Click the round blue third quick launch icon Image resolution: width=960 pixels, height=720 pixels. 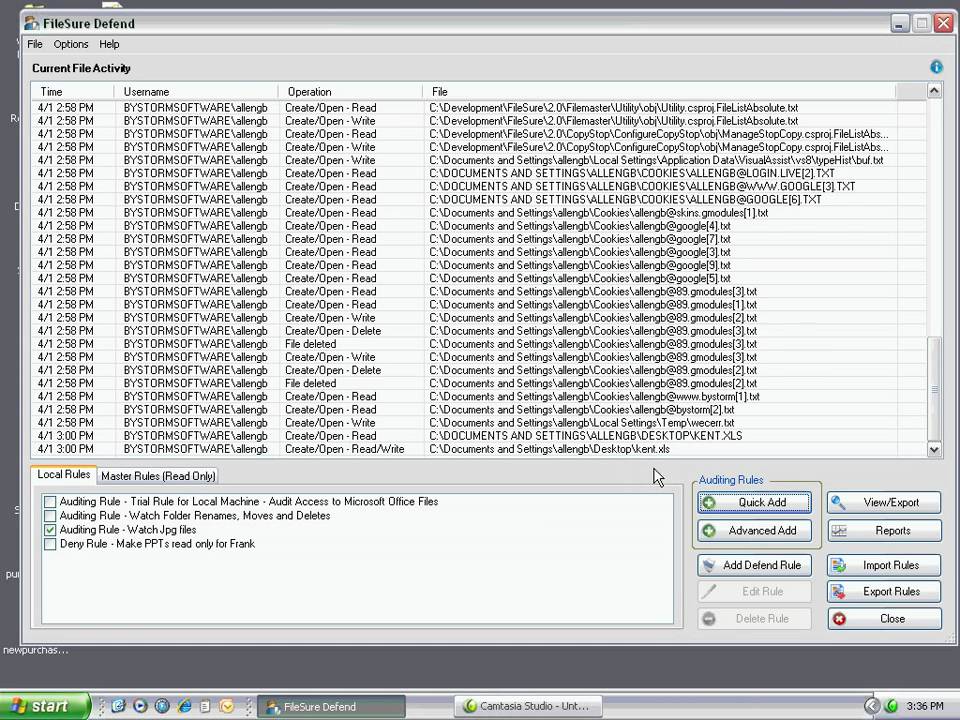162,706
